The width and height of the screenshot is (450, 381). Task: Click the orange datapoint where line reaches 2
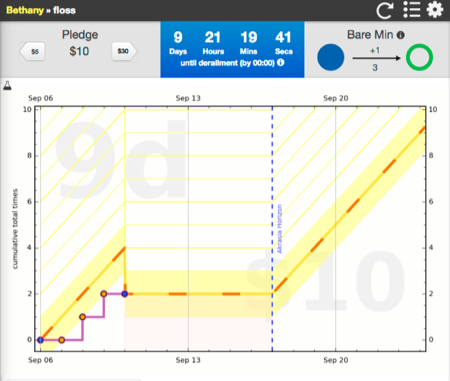tap(104, 294)
